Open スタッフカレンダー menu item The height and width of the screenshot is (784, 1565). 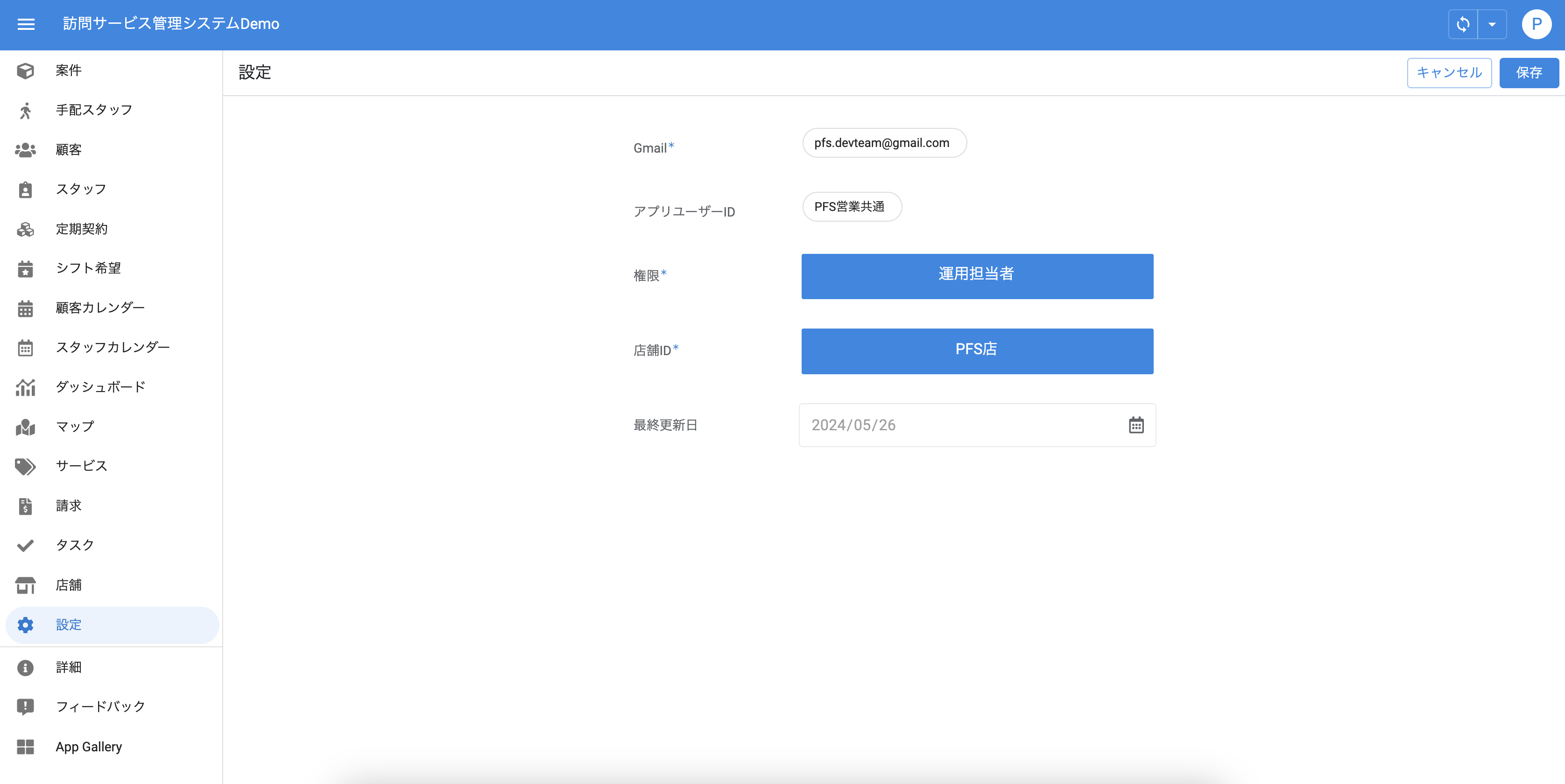pyautogui.click(x=112, y=347)
